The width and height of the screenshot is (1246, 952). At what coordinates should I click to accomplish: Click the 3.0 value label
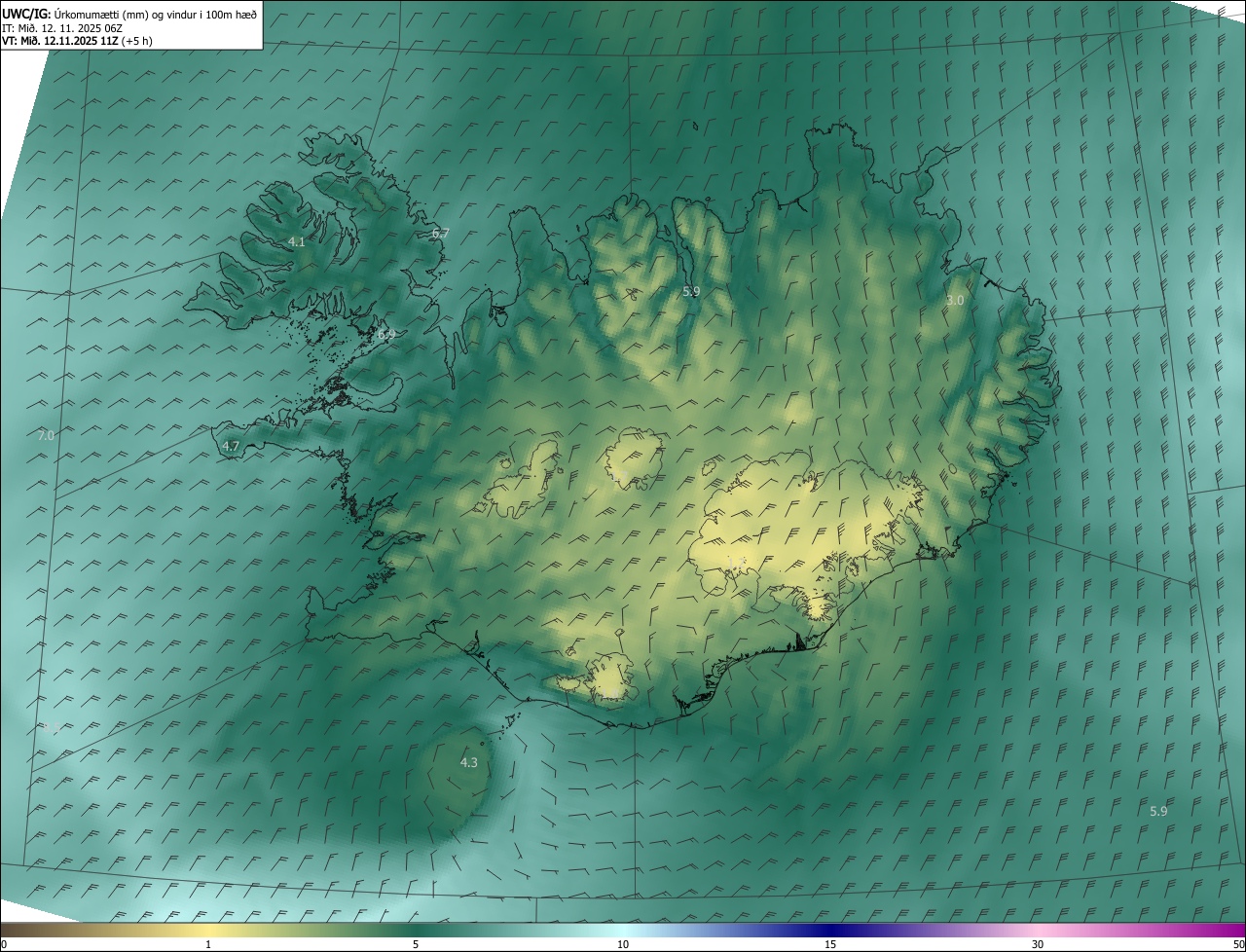pyautogui.click(x=955, y=301)
